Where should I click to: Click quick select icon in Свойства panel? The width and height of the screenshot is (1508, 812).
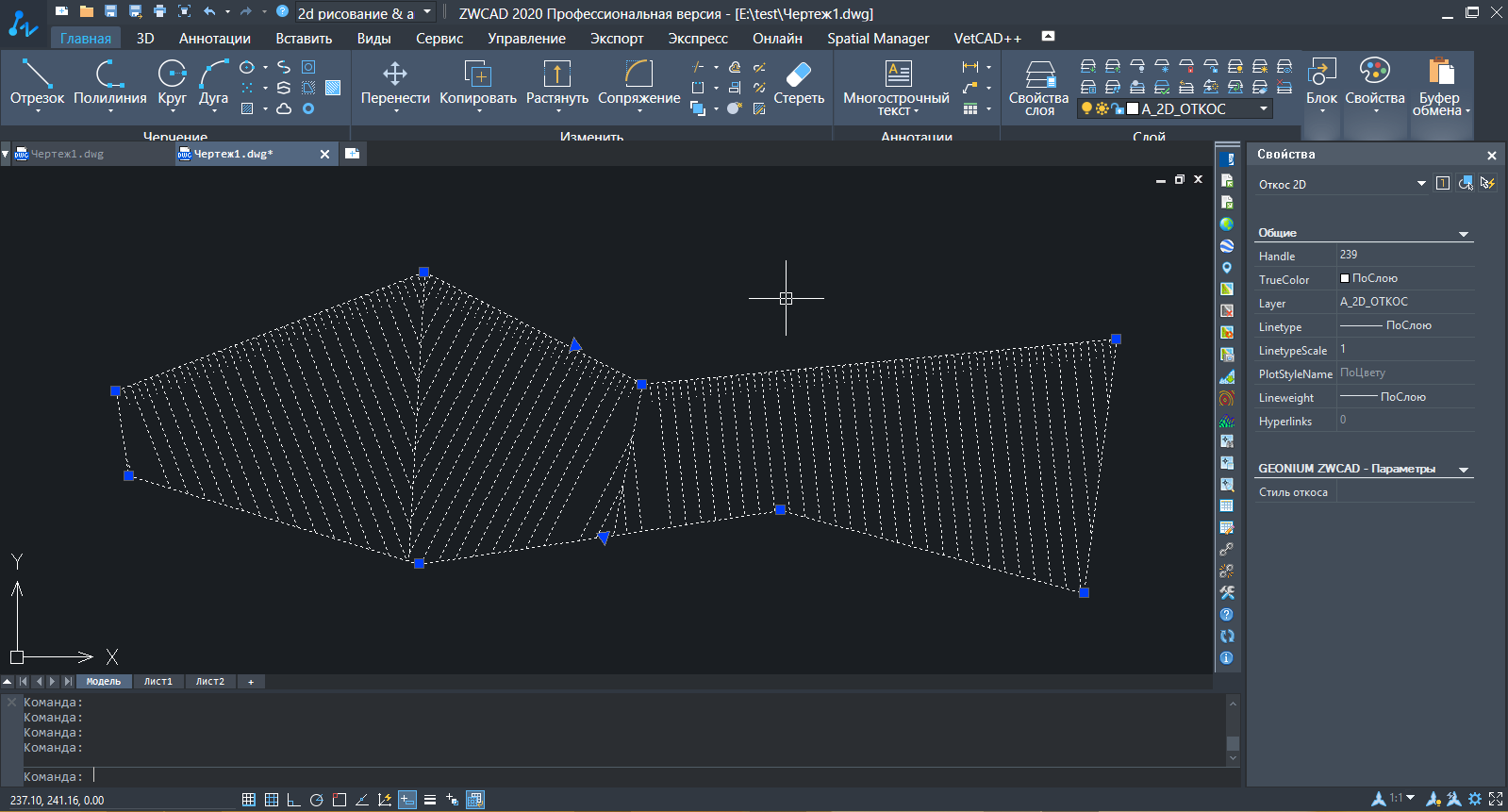pos(1488,183)
